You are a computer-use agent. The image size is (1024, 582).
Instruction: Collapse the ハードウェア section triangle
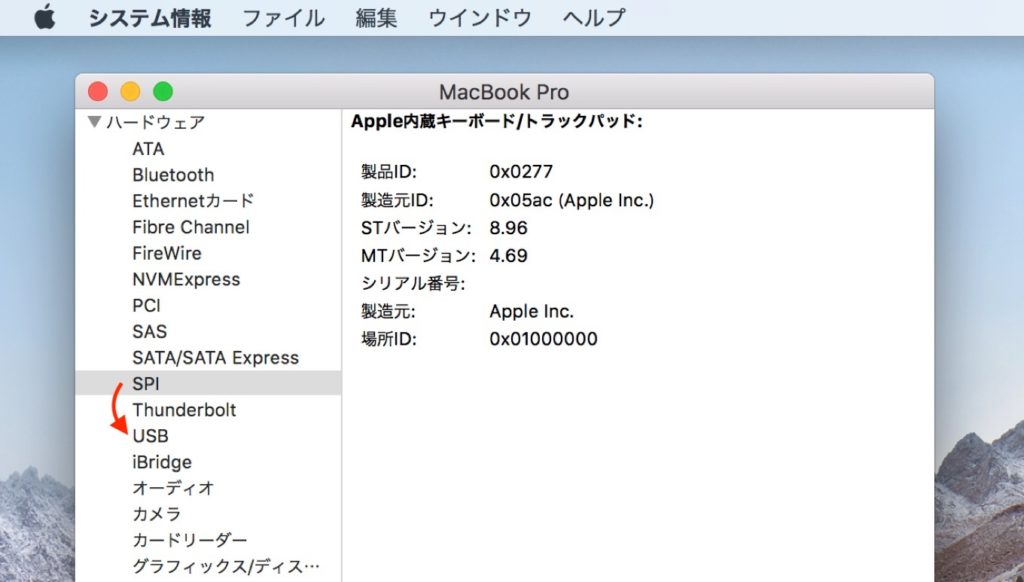[x=92, y=122]
